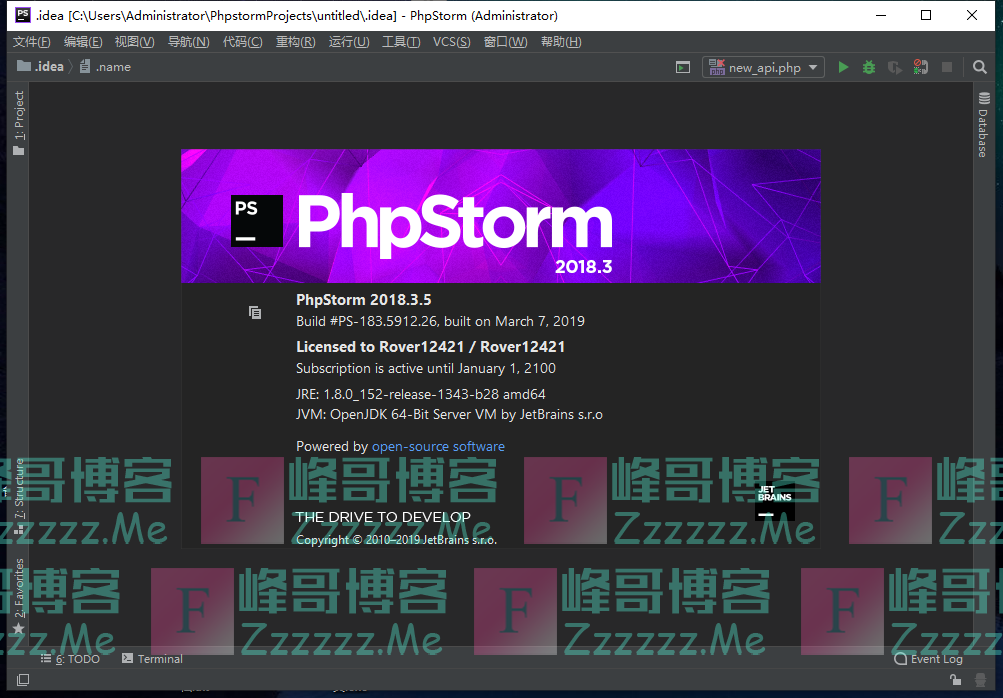Click the Copyright JetBrains s.r.o. line
Screen dimensions: 1003x698
click(x=397, y=540)
